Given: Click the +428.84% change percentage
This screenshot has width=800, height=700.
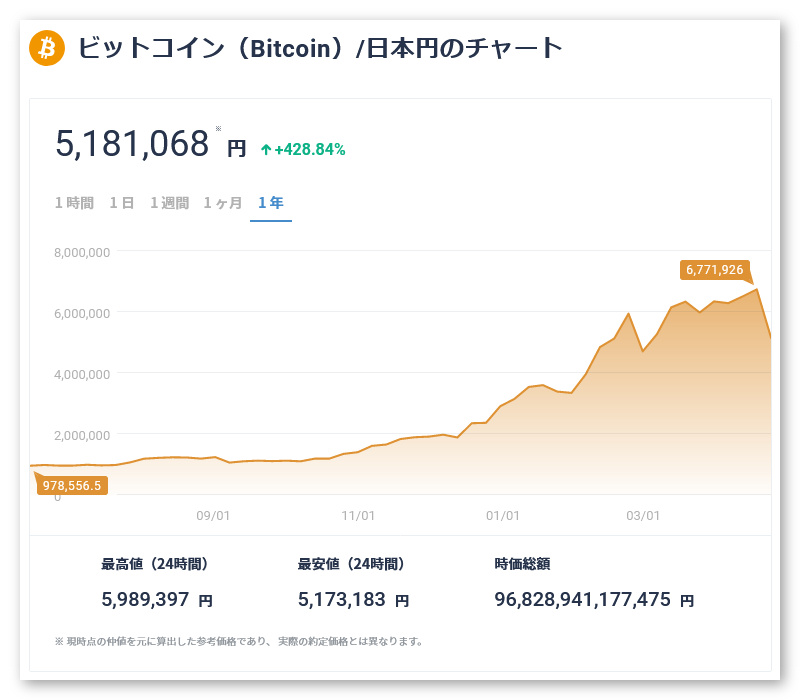Looking at the screenshot, I should [310, 150].
